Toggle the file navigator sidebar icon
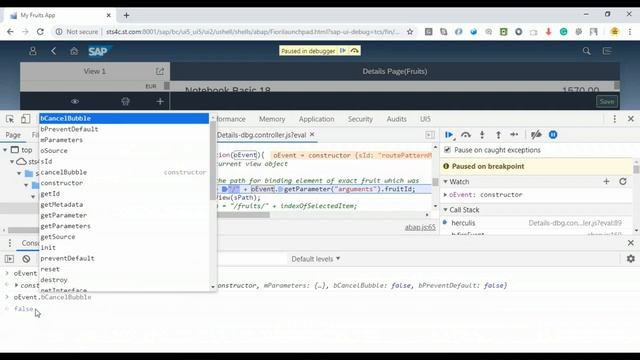Screen dimensions: 640x360 tap(429, 135)
